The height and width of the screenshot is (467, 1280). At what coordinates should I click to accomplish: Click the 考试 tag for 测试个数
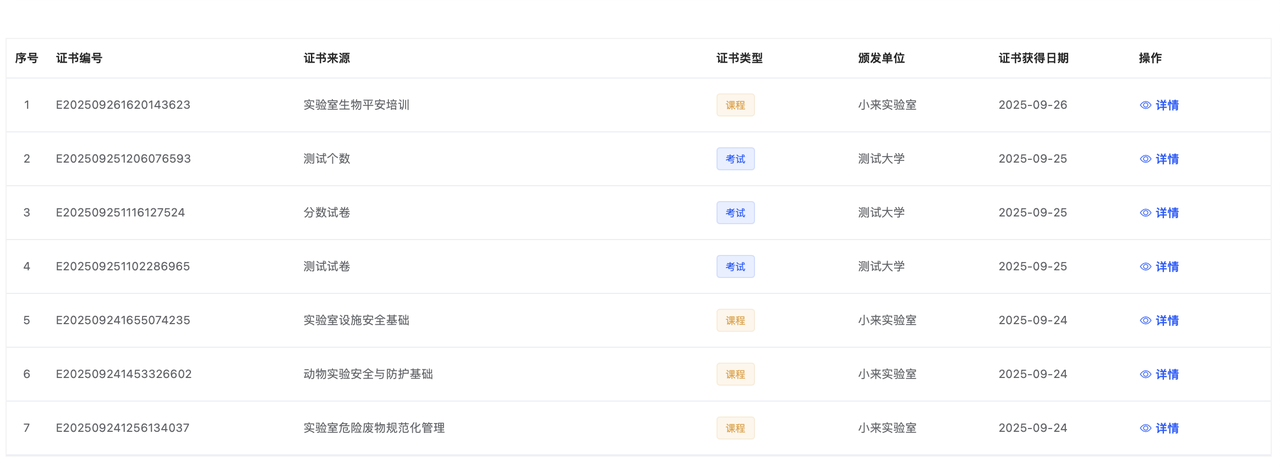click(x=735, y=159)
